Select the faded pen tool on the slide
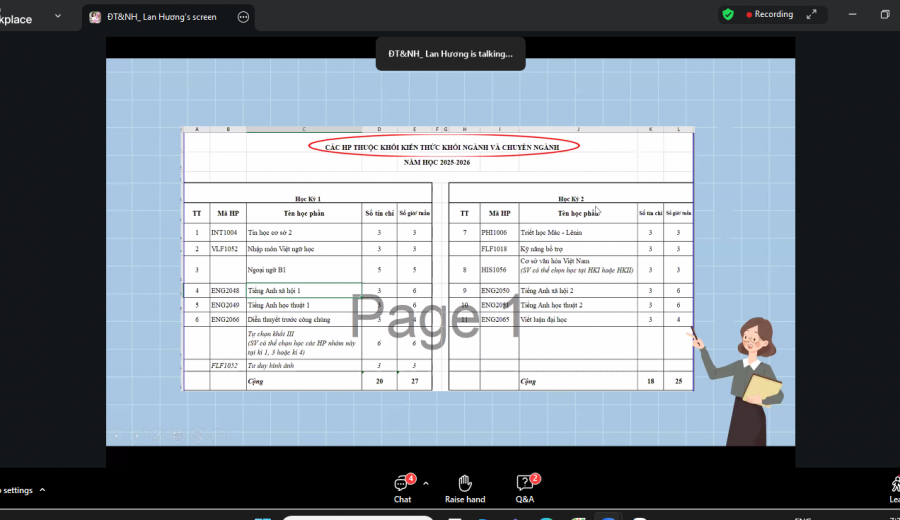The image size is (900, 520). tap(157, 436)
